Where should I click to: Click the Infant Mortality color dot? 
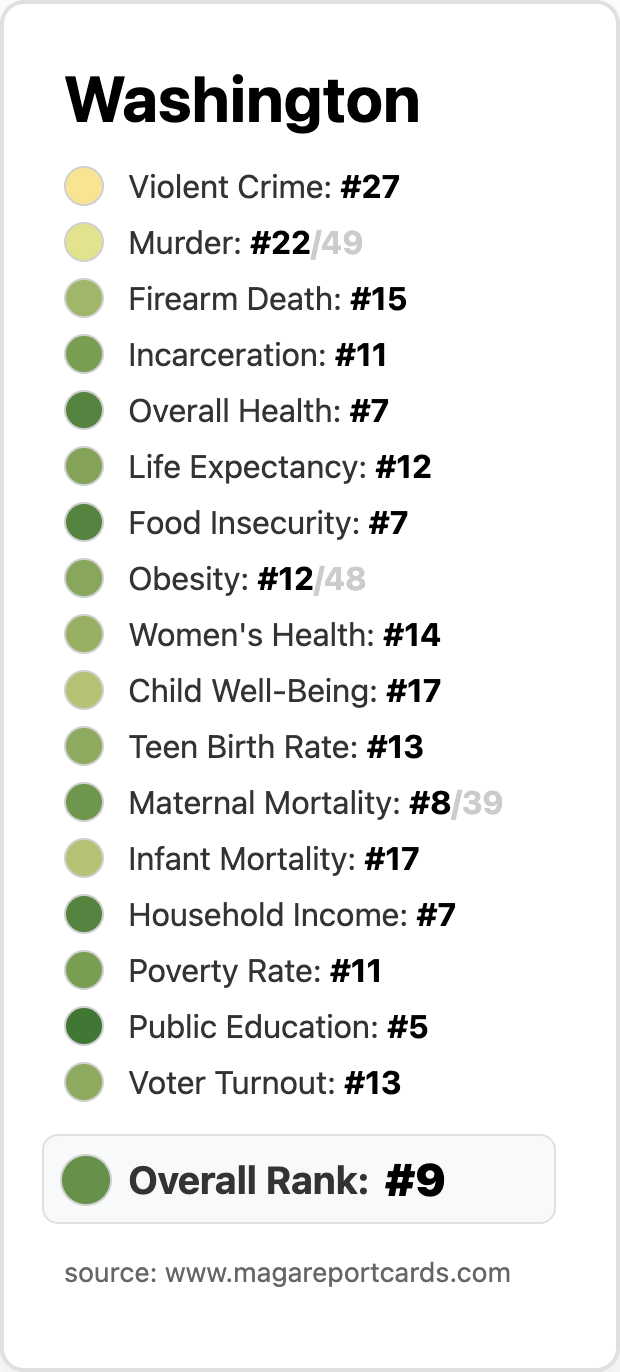84,859
